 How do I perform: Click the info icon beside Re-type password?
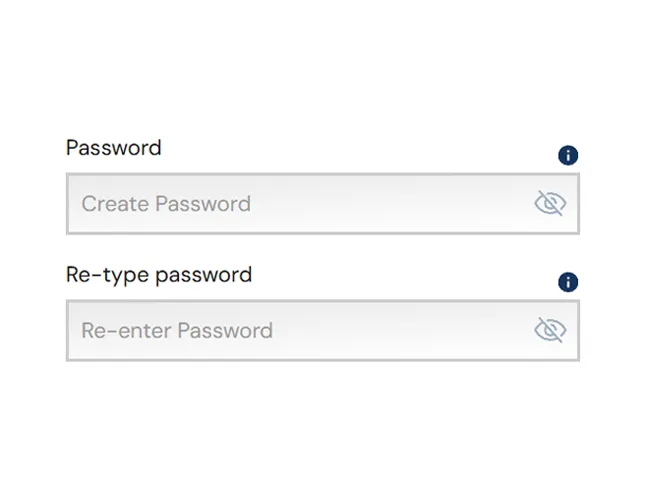(x=568, y=282)
